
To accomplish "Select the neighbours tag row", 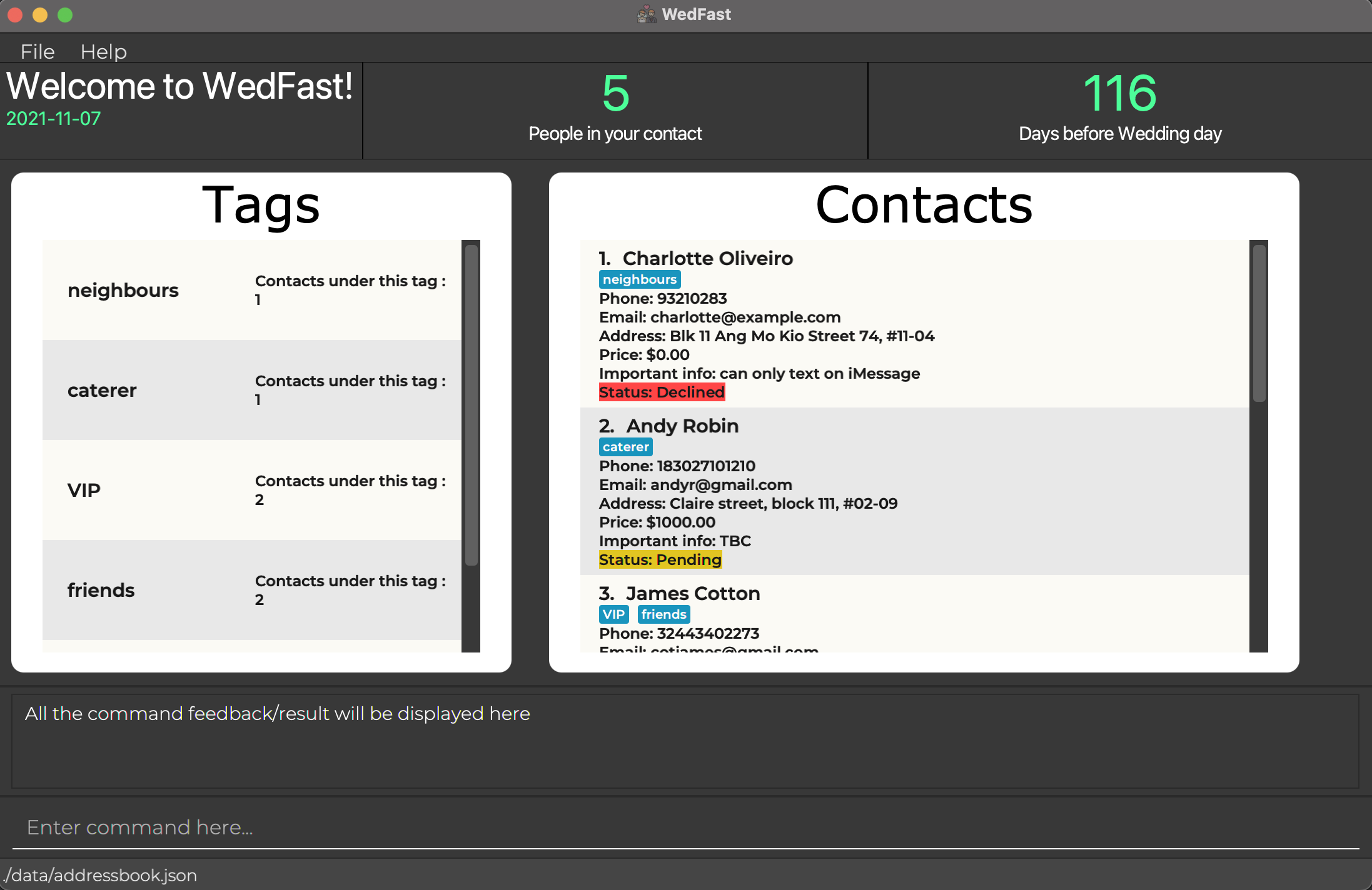I will [252, 290].
